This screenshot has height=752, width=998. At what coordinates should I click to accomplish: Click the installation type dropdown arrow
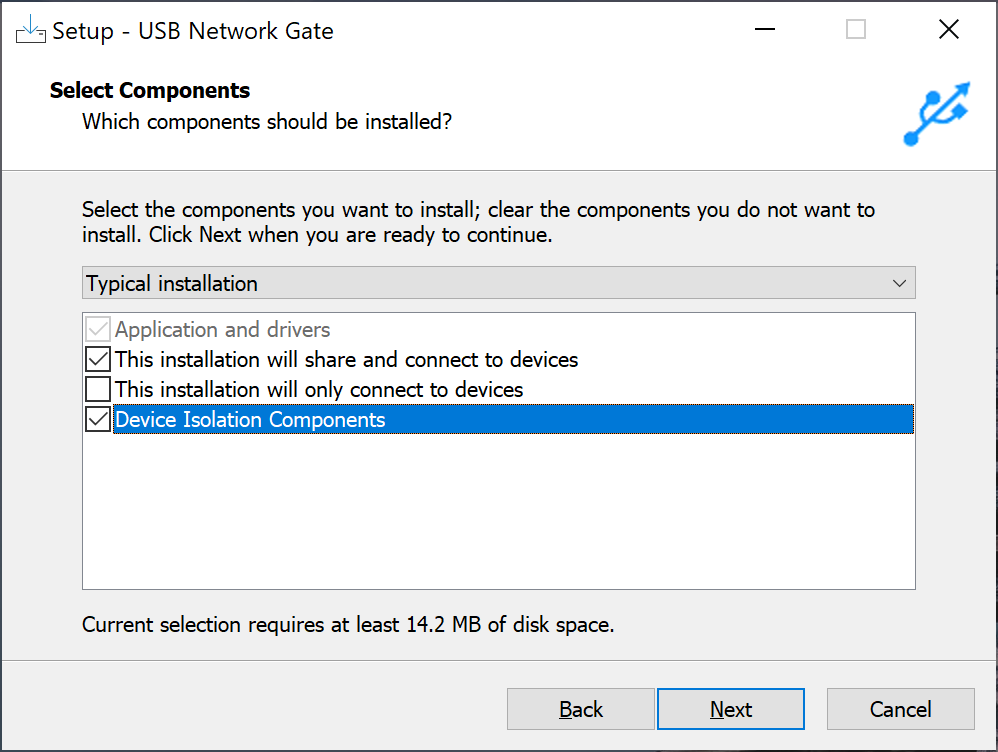[899, 283]
